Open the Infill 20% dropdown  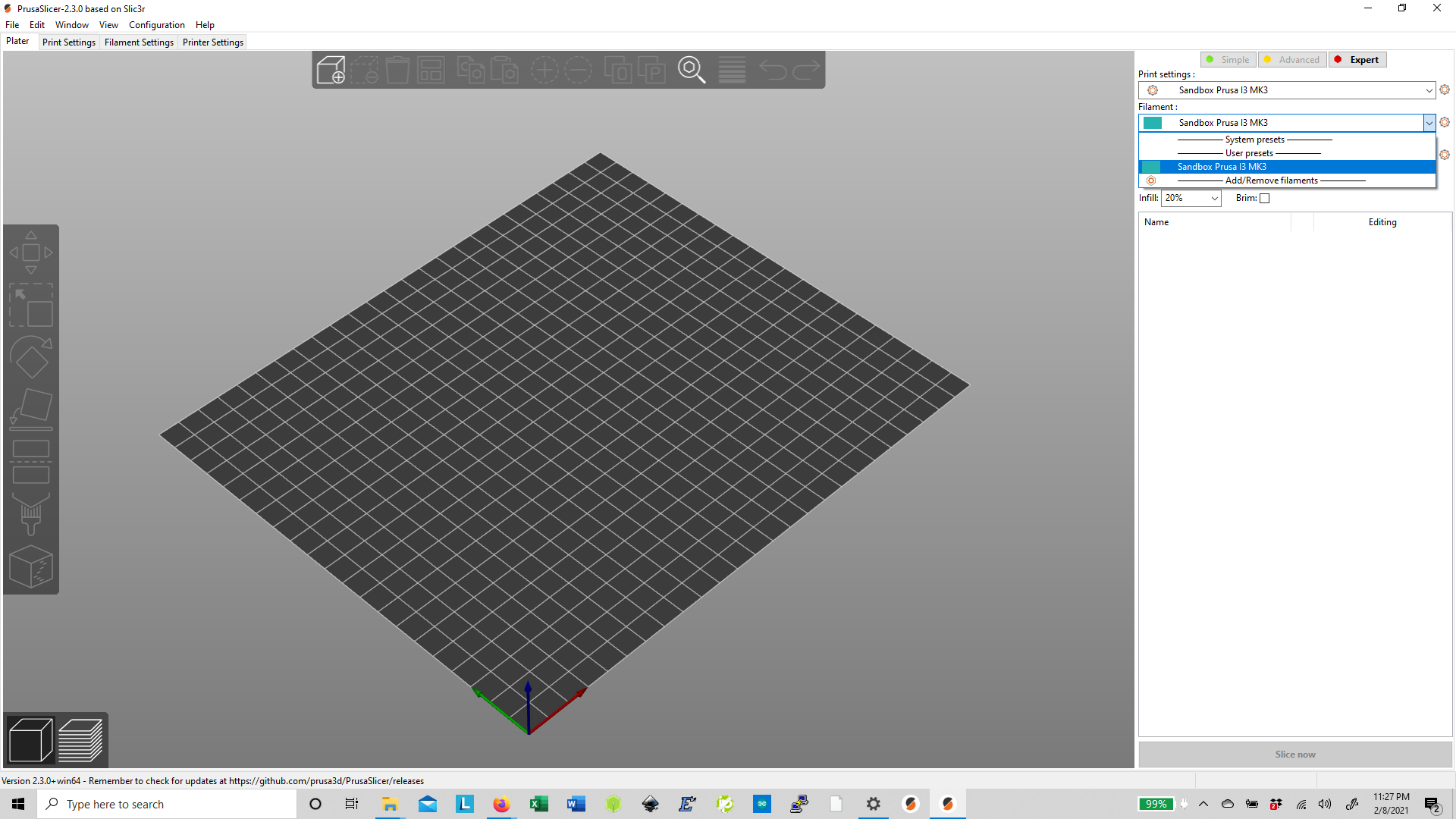(x=1191, y=198)
